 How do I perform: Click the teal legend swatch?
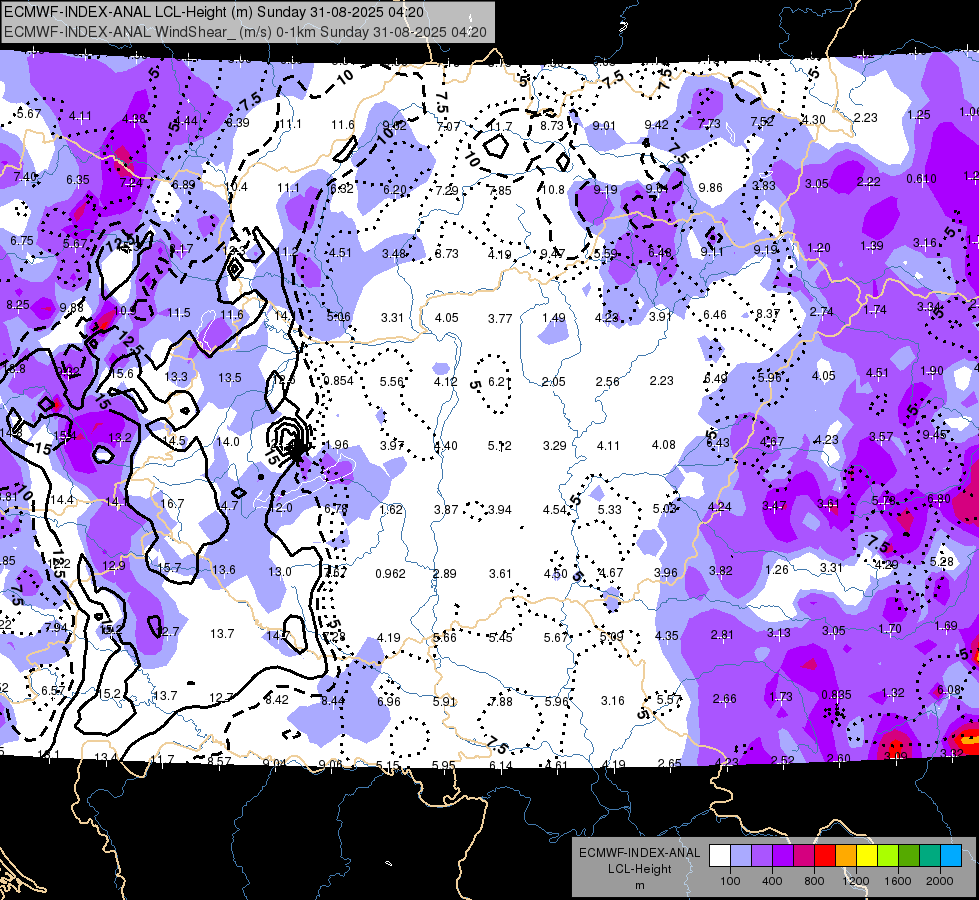(x=930, y=856)
